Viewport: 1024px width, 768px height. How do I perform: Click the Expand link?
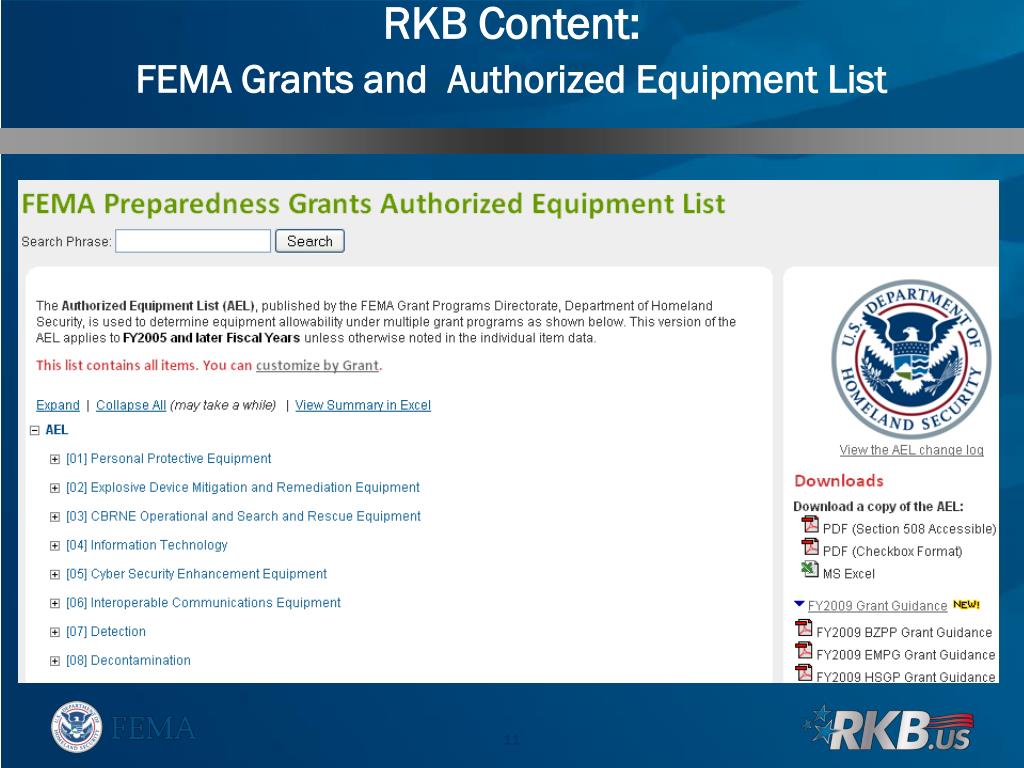click(57, 405)
